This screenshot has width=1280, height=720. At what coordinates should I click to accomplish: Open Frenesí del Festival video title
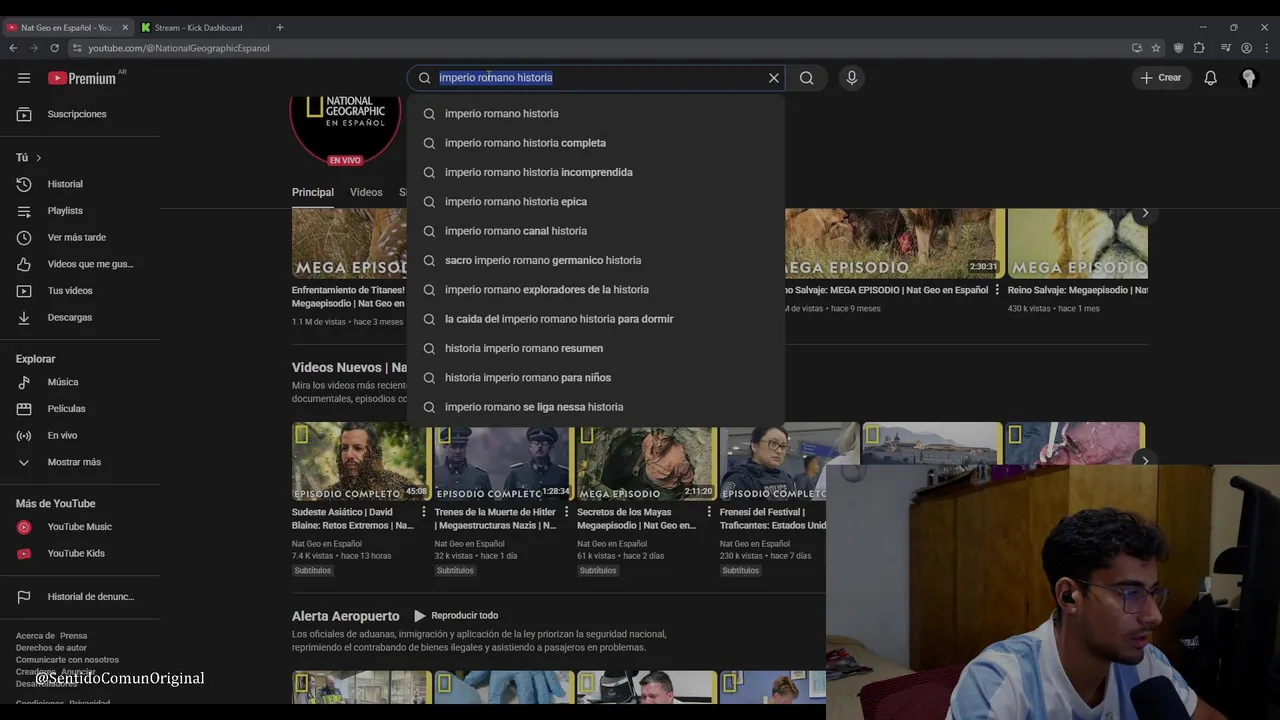772,518
